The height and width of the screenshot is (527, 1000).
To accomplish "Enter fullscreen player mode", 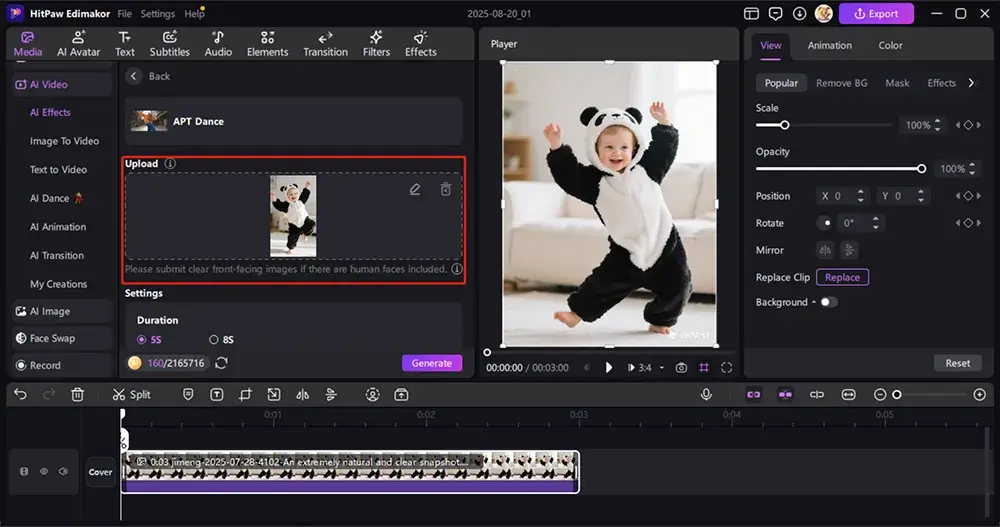I will 726,367.
